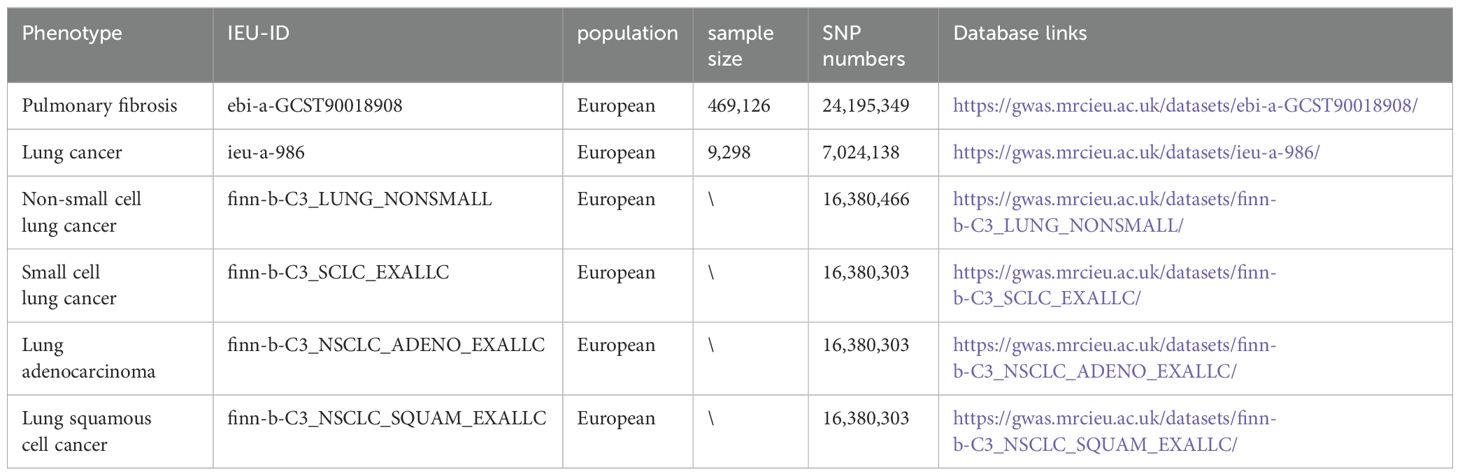Open the finn-b-C3_NSCLC_SQUAM_EXALLC dataset link
This screenshot has width=1460, height=476.
(1115, 432)
